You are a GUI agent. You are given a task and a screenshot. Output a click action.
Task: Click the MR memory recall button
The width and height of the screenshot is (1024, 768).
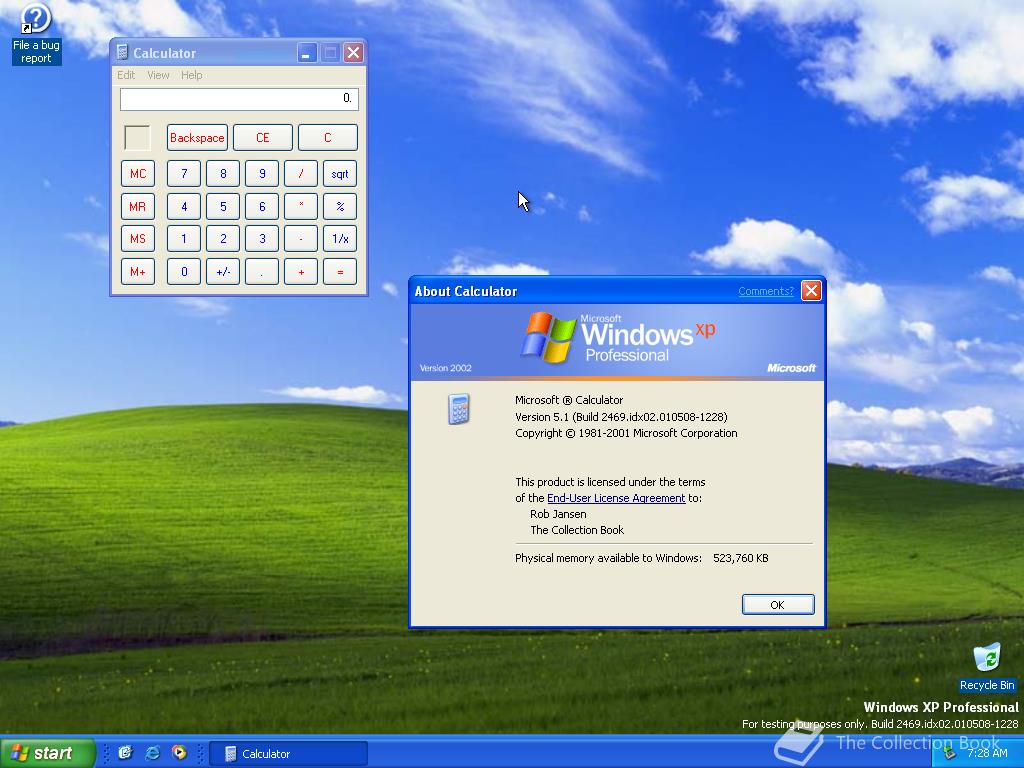pyautogui.click(x=138, y=206)
